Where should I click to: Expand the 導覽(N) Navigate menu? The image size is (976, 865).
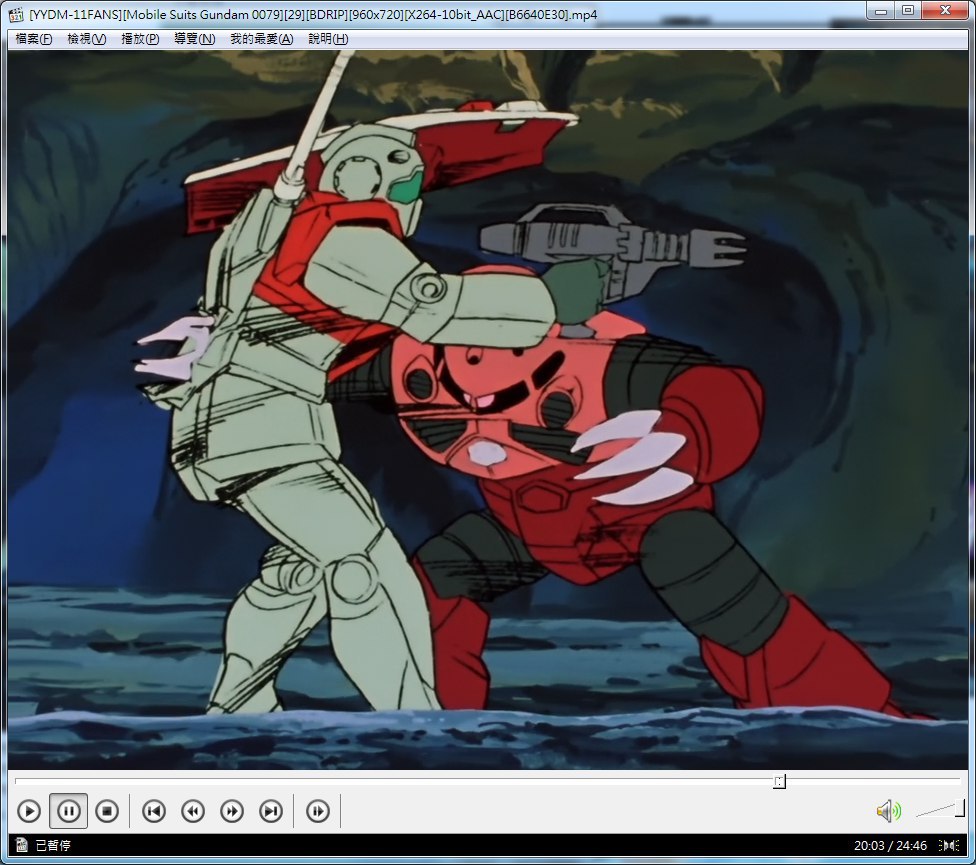coord(194,39)
